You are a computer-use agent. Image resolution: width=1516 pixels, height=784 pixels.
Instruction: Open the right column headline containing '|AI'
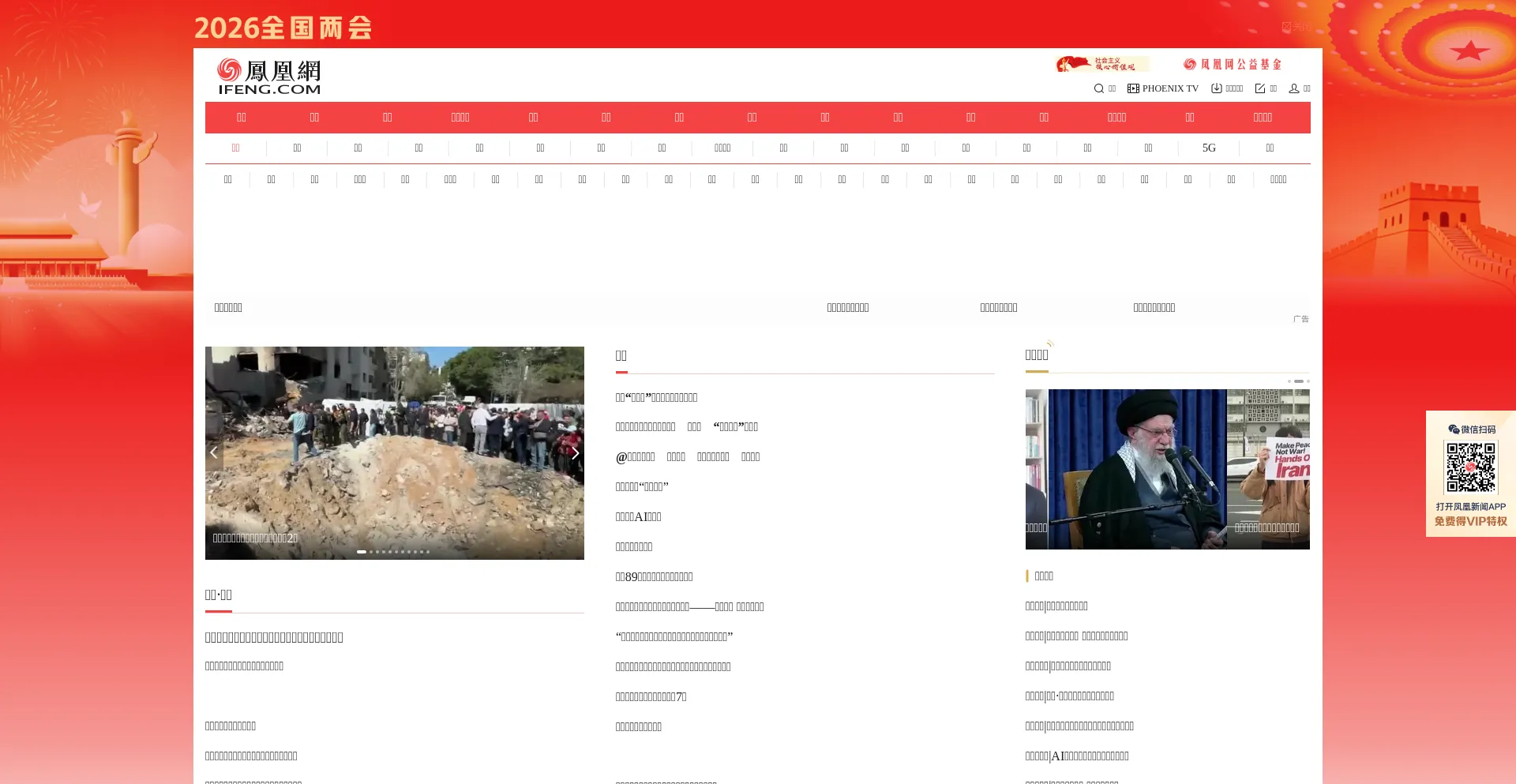pos(1077,756)
